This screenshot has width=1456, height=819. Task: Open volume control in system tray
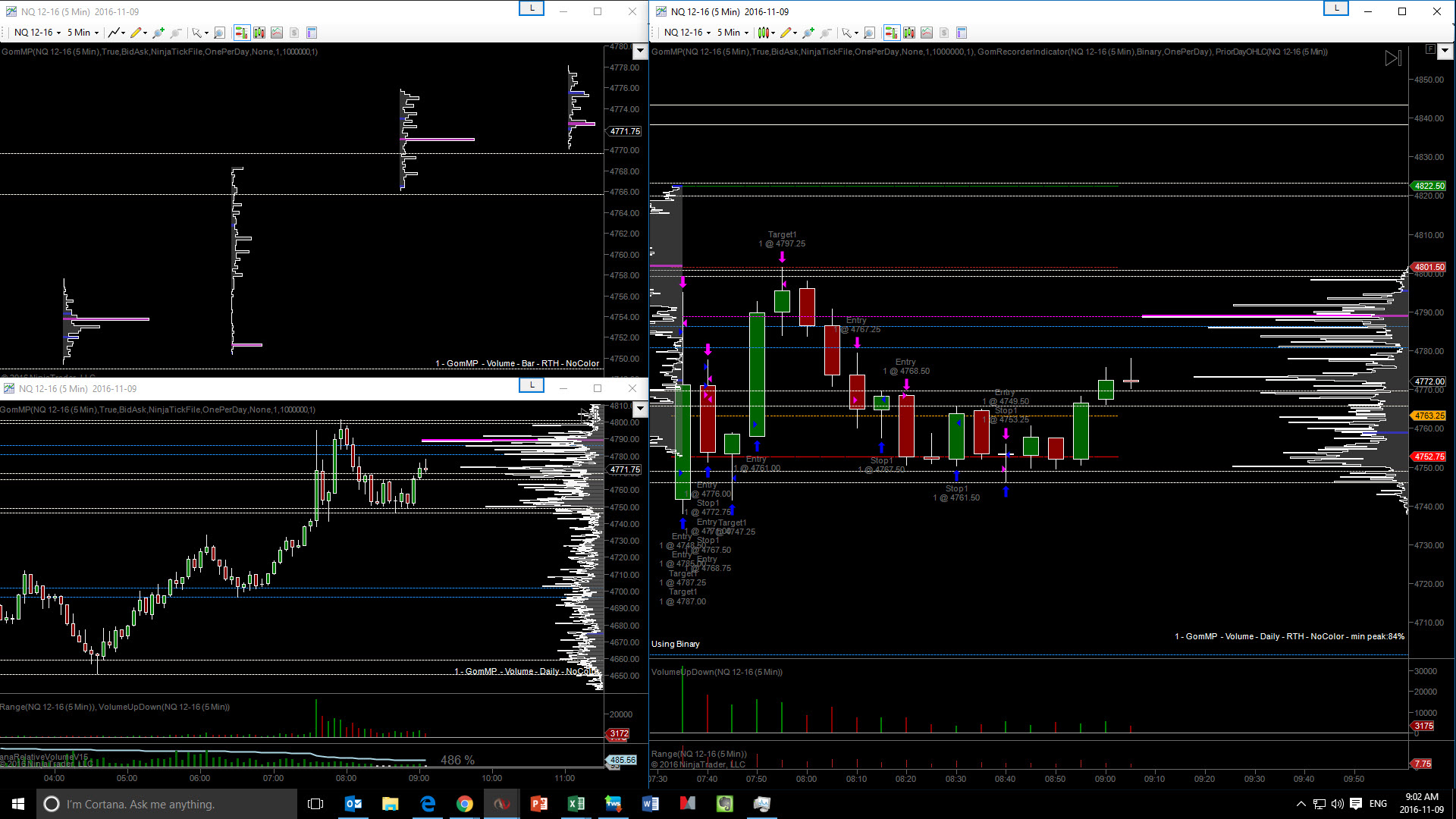1337,804
